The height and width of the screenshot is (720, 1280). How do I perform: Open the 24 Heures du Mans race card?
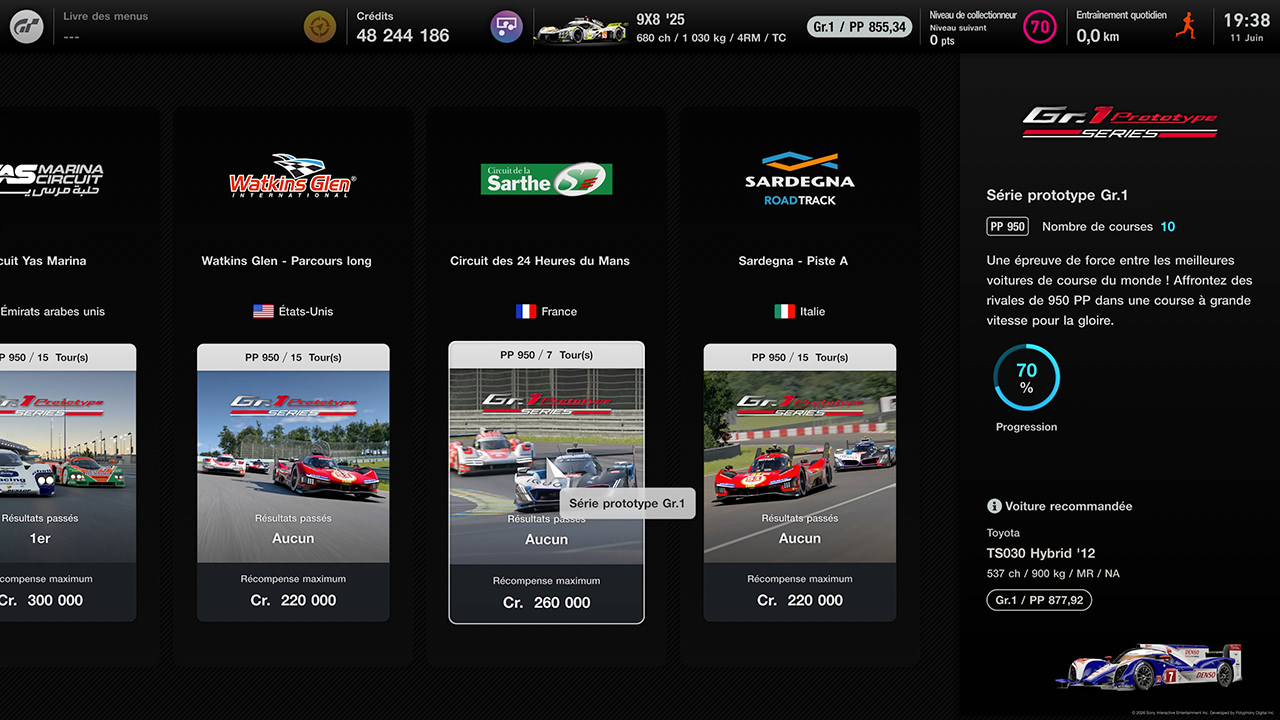[546, 483]
